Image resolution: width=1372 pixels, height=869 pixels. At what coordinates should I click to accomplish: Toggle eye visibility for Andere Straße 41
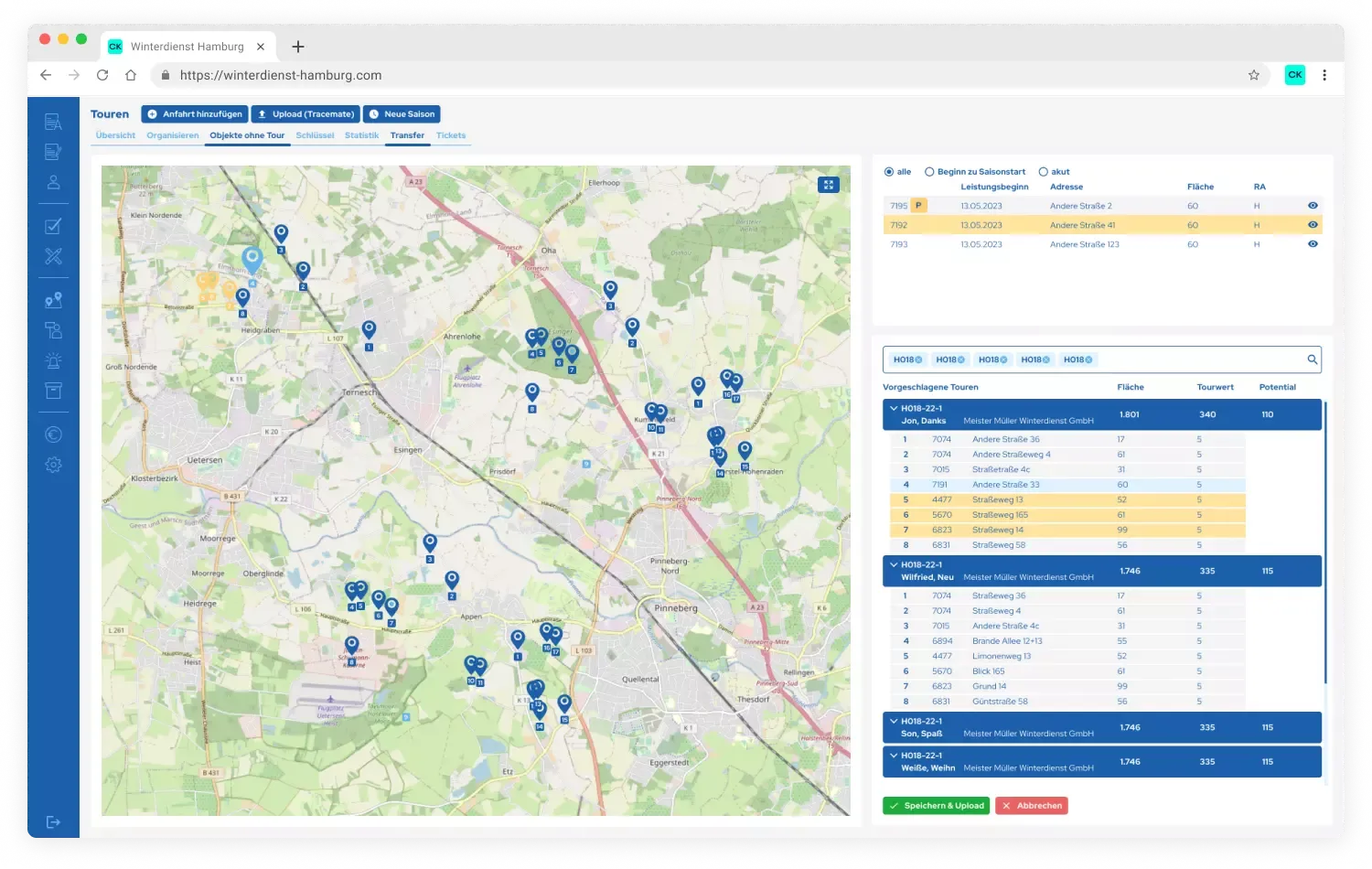point(1313,225)
